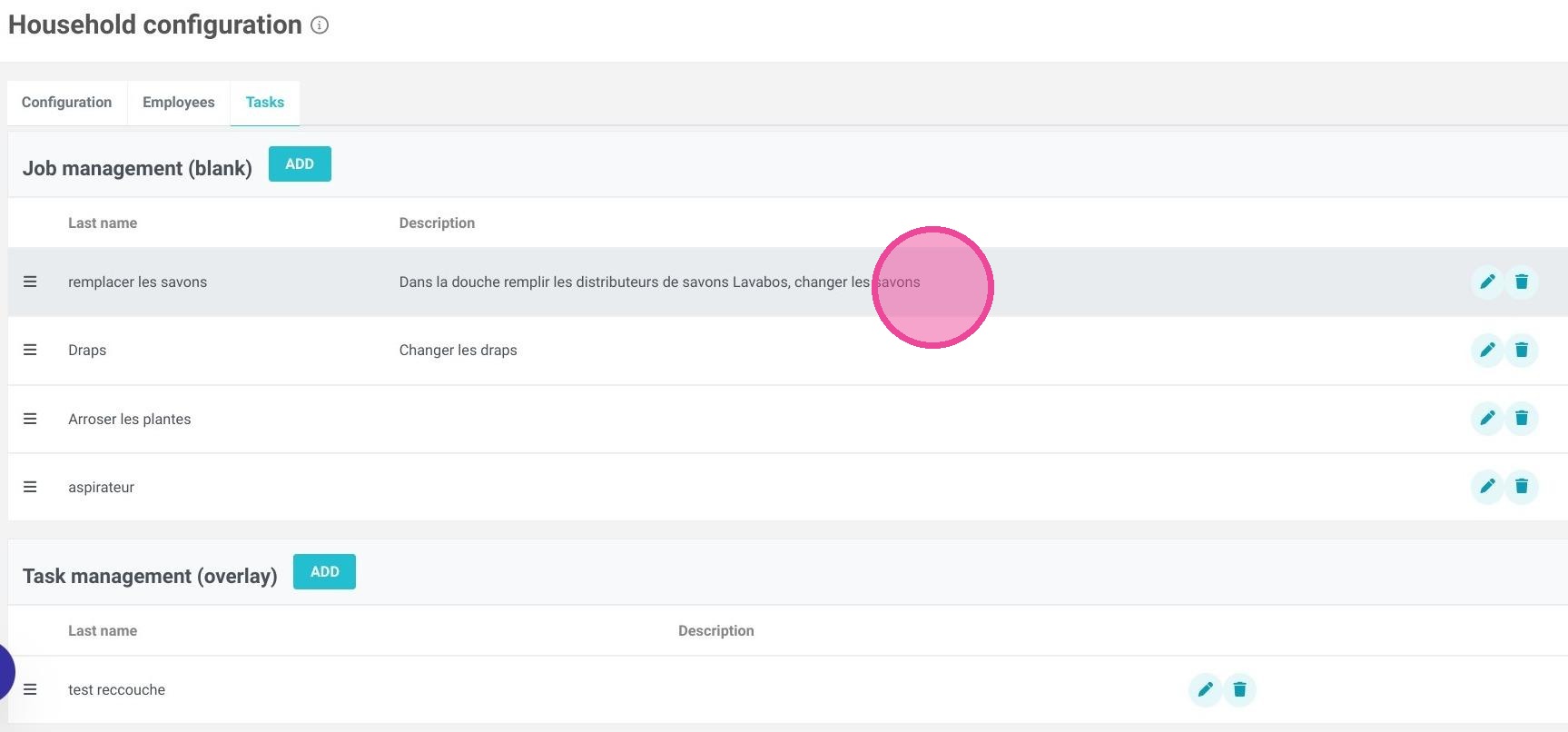This screenshot has height=732, width=1568.
Task: Select the 'test reccouche' name cell
Action: tap(116, 689)
